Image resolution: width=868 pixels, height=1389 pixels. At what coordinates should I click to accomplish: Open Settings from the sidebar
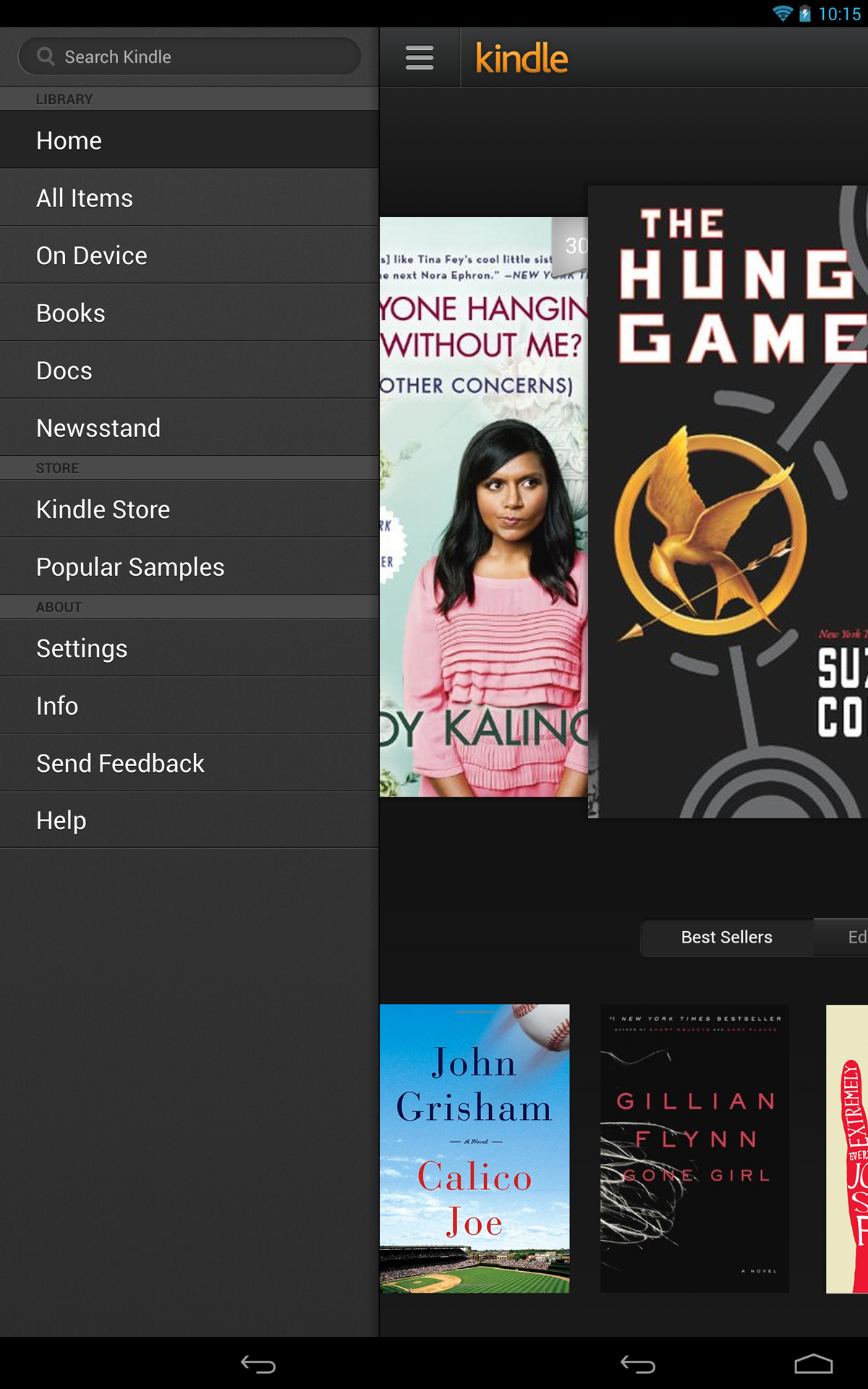tap(190, 648)
